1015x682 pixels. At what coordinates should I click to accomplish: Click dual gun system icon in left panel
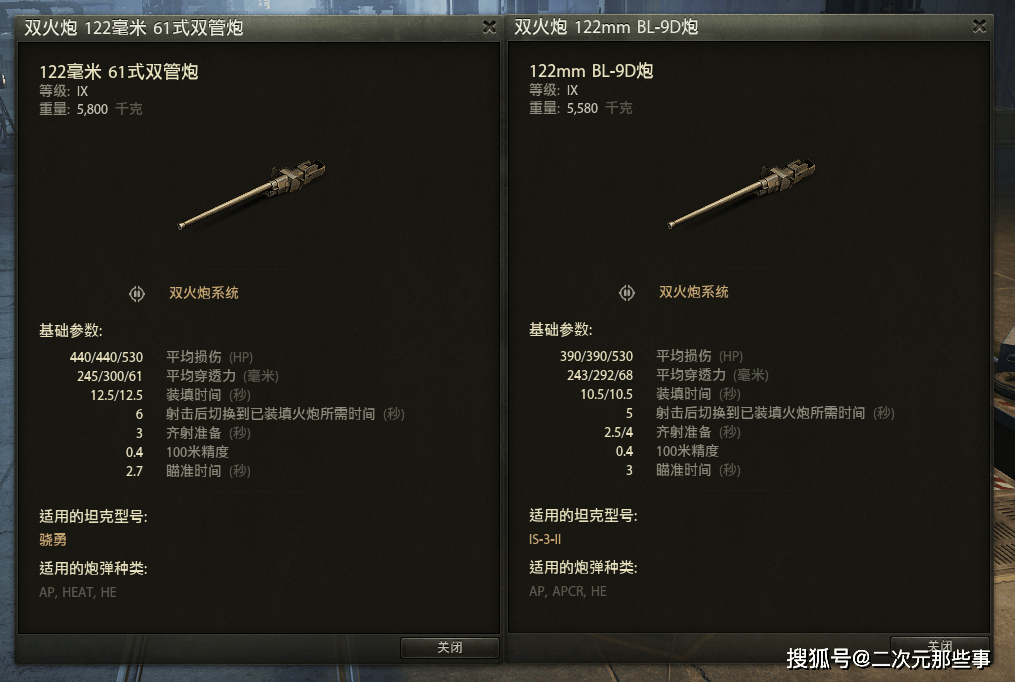[137, 294]
